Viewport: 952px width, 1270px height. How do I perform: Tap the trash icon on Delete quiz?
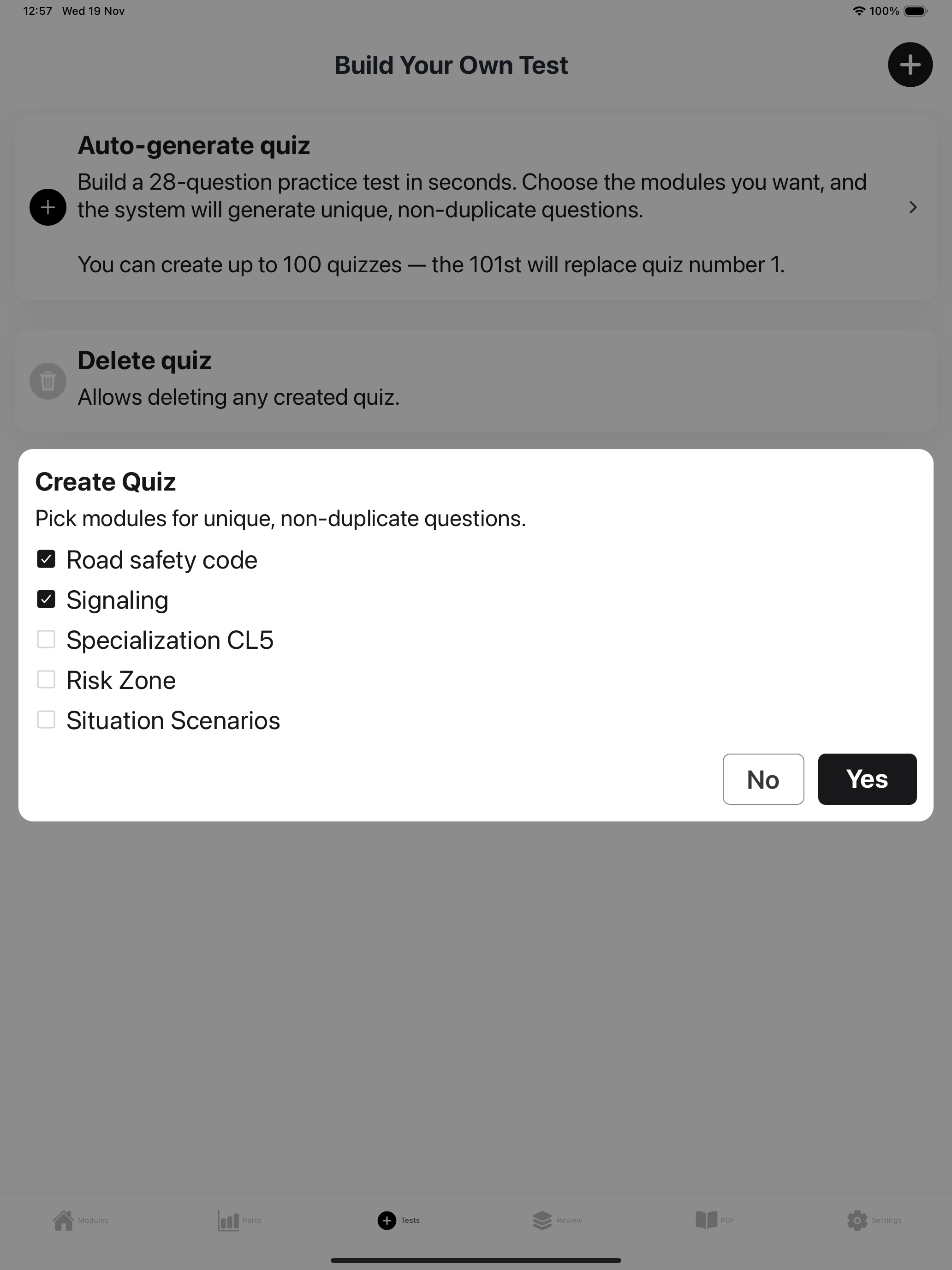48,381
